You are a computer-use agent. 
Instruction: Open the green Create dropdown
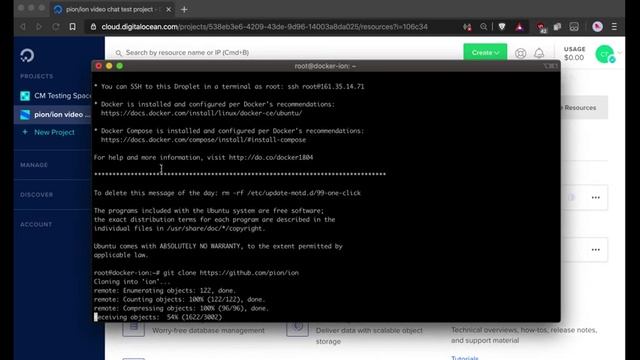click(485, 52)
